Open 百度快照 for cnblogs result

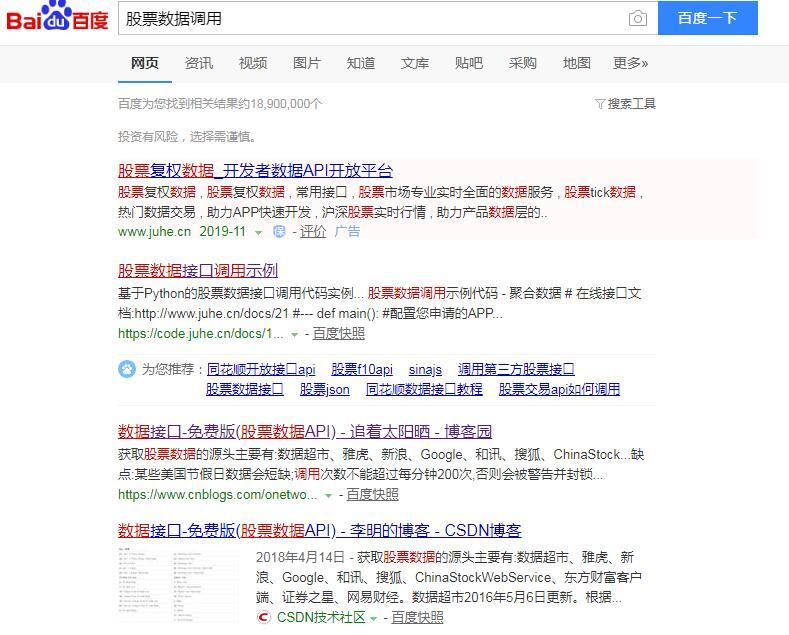coord(372,495)
